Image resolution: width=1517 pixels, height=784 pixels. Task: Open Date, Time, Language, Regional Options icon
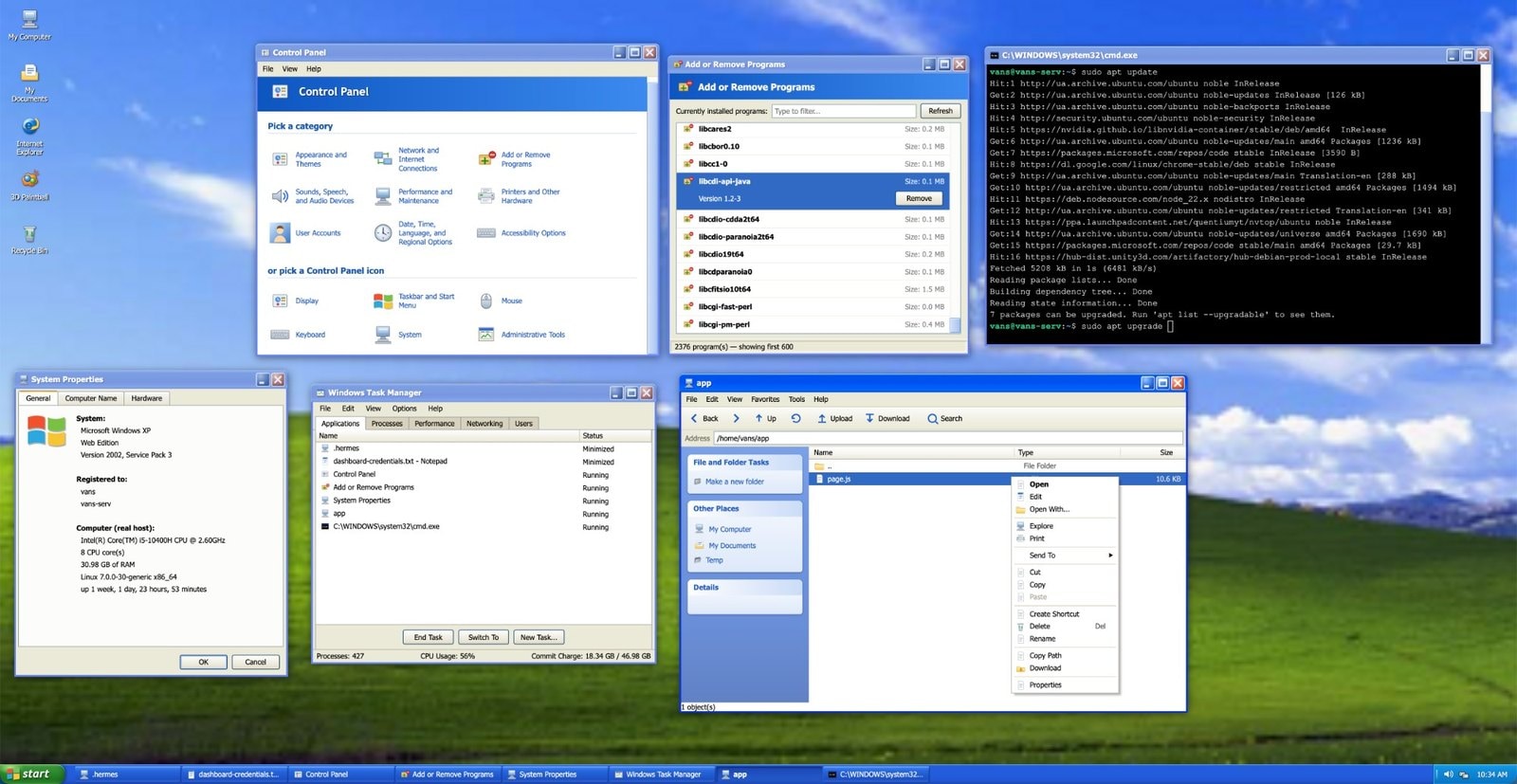tap(383, 233)
